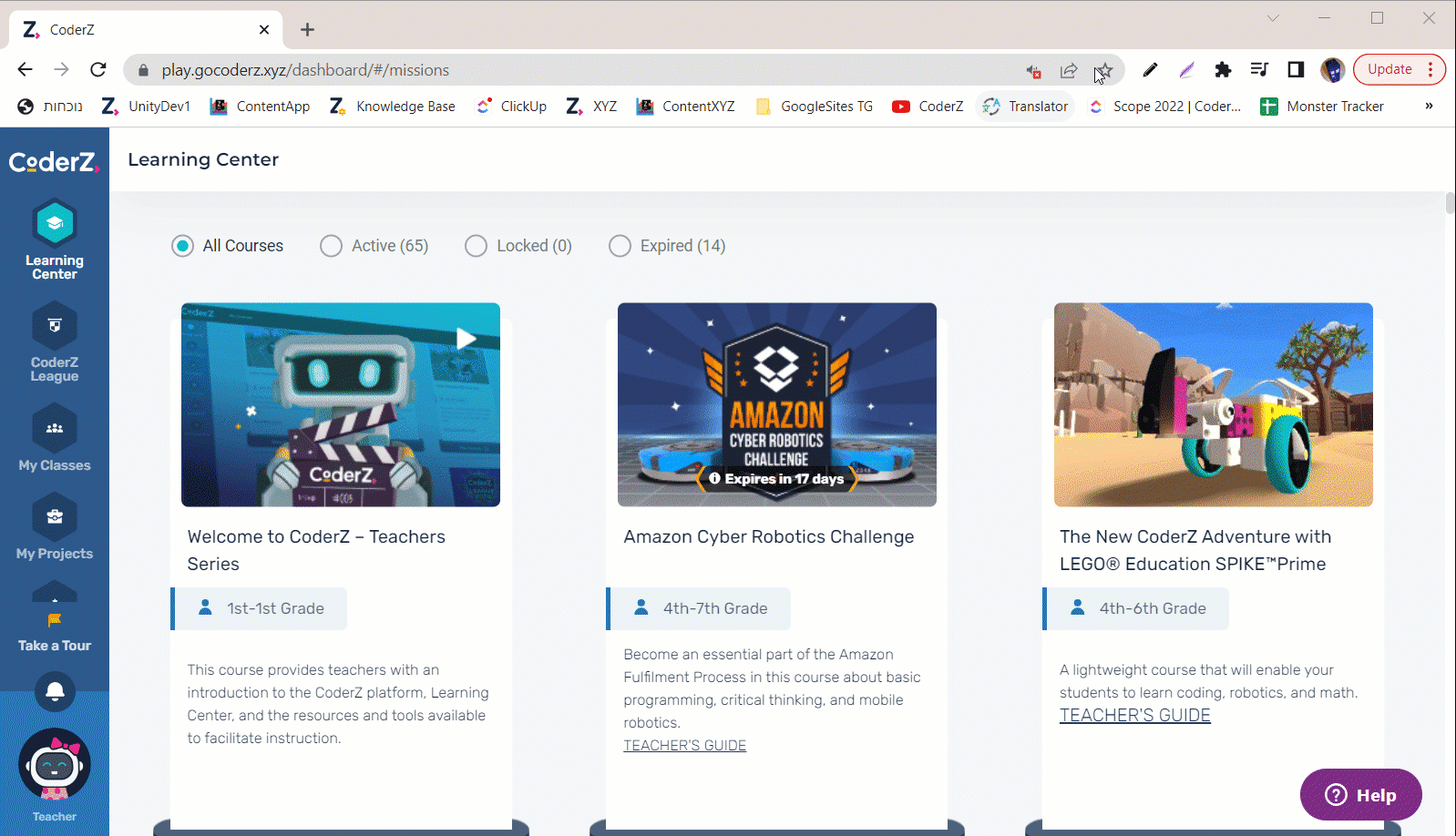Open Learning Center in the sidebar

coord(55,240)
